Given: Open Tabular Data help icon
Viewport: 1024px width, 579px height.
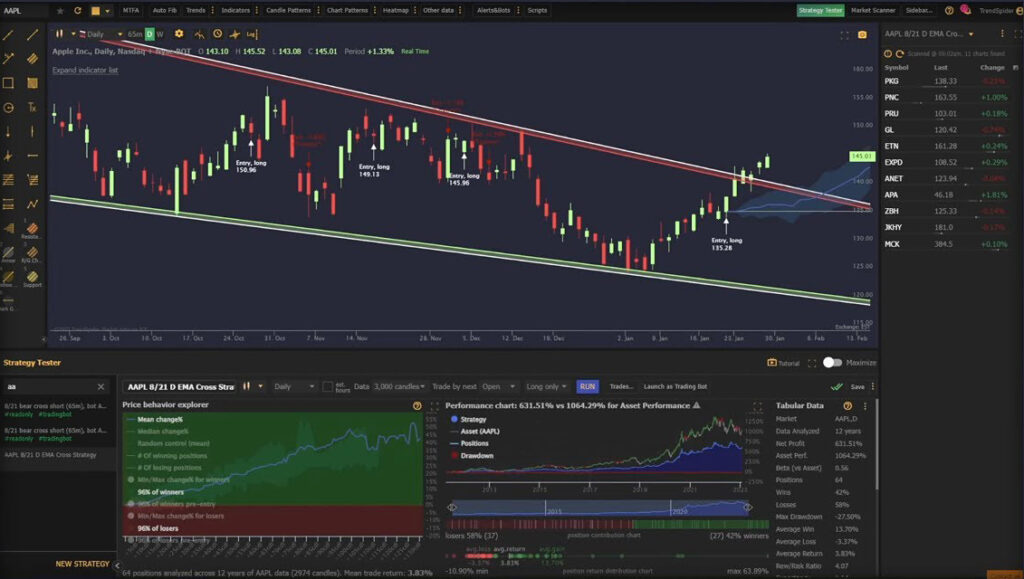Looking at the screenshot, I should pyautogui.click(x=848, y=406).
